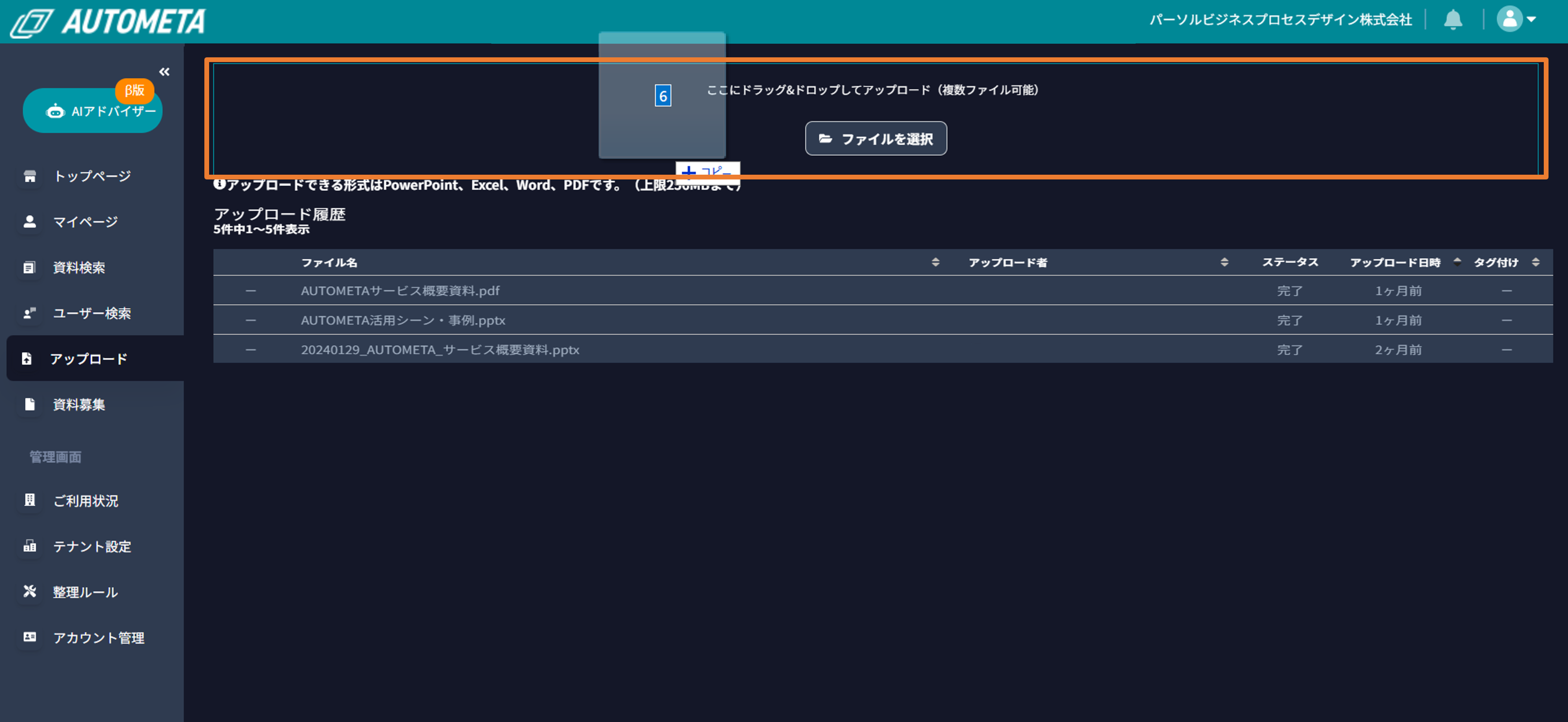Click the AUTOMETA logo
Viewport: 1568px width, 722px height.
tap(108, 22)
